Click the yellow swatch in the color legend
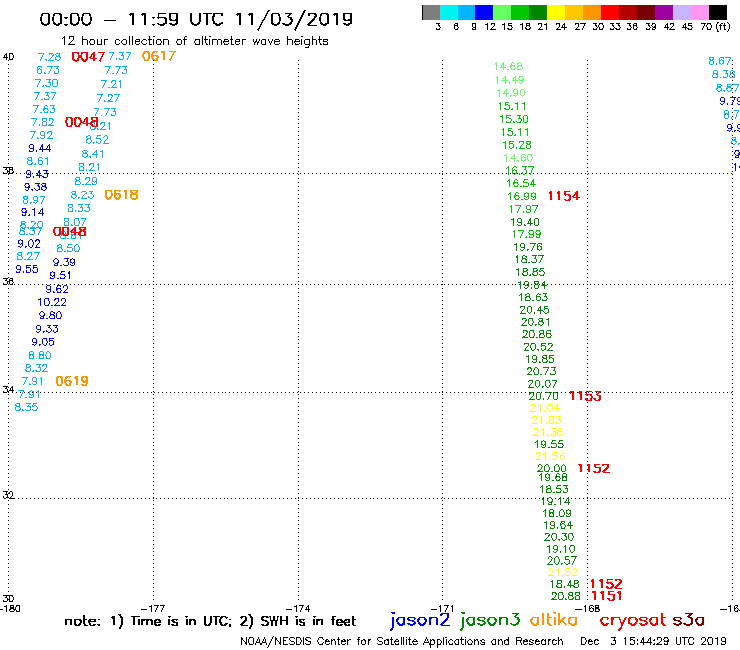740x650 pixels. (x=556, y=12)
